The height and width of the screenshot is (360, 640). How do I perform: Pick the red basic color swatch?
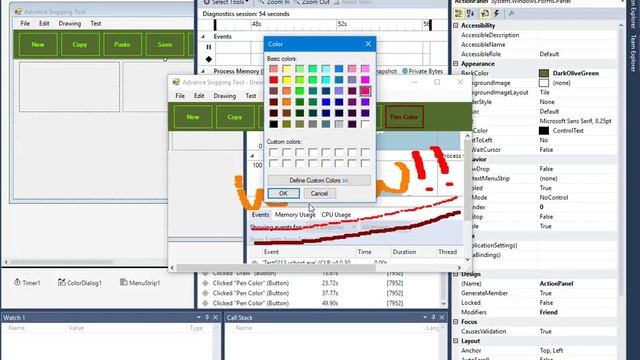coord(273,80)
